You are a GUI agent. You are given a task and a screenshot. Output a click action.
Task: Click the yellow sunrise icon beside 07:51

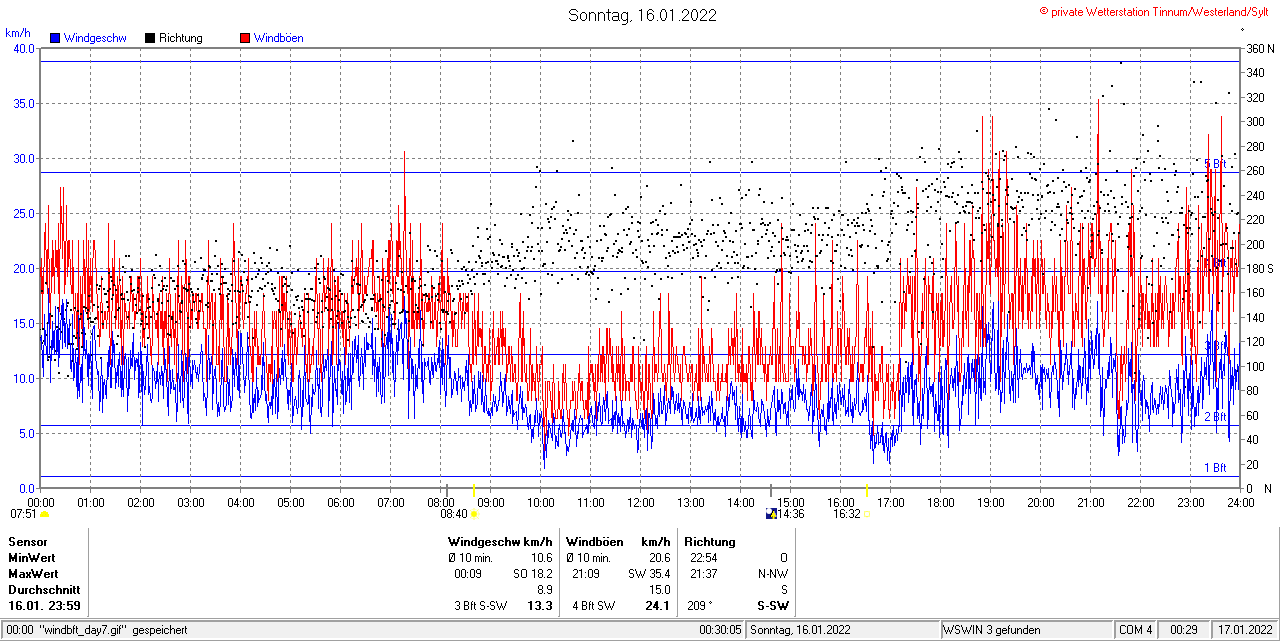(x=44, y=514)
